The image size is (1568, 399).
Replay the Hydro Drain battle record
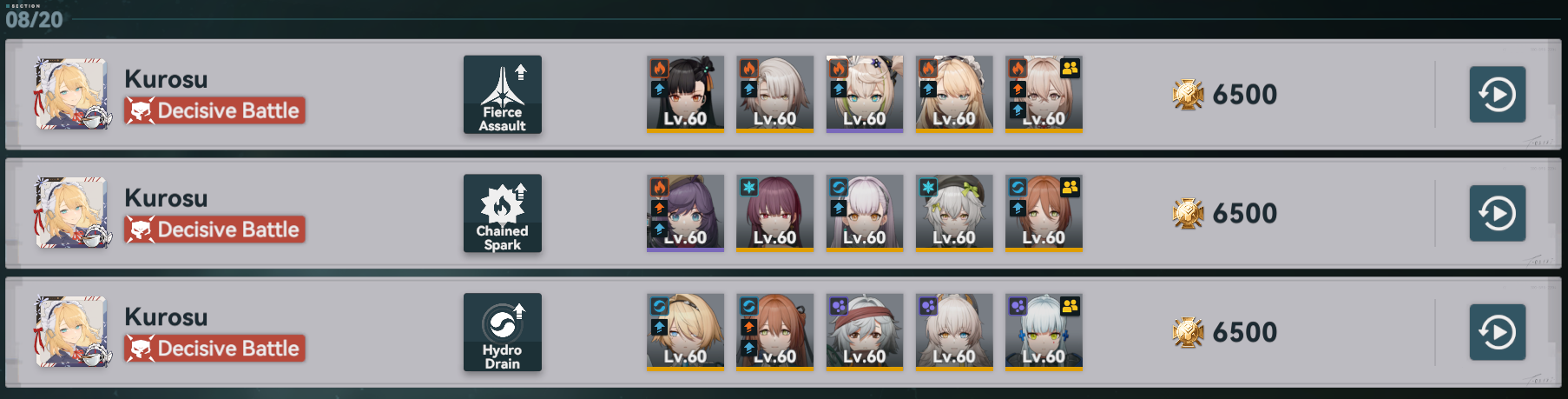1498,333
